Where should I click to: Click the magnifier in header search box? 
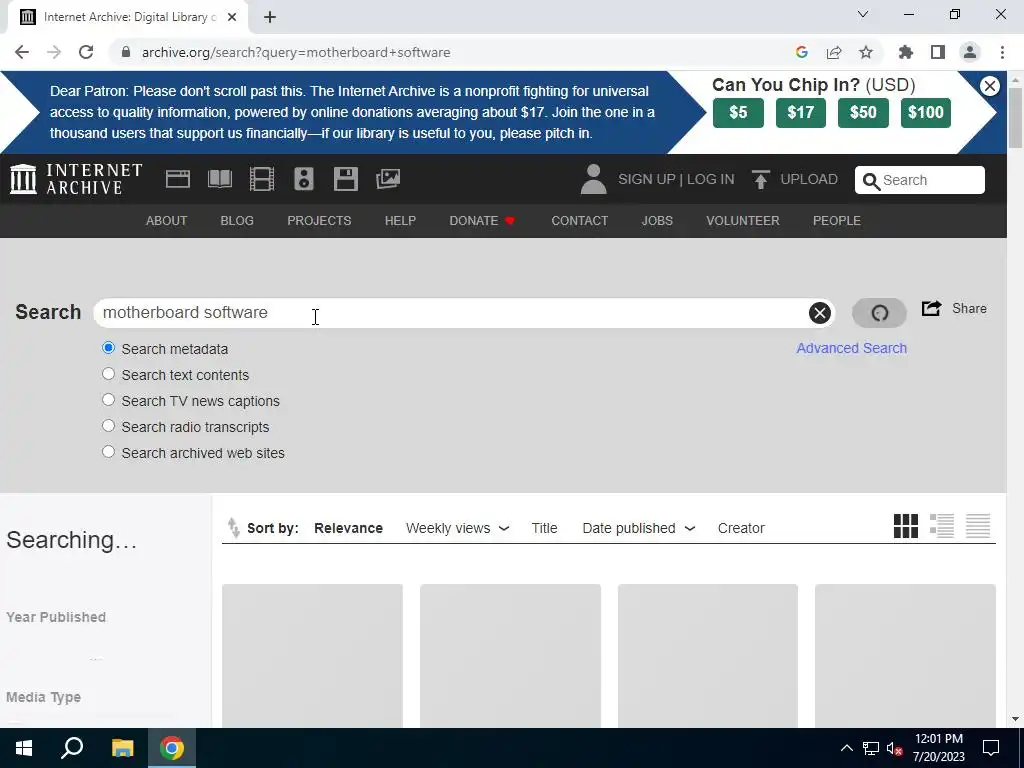[x=871, y=181]
